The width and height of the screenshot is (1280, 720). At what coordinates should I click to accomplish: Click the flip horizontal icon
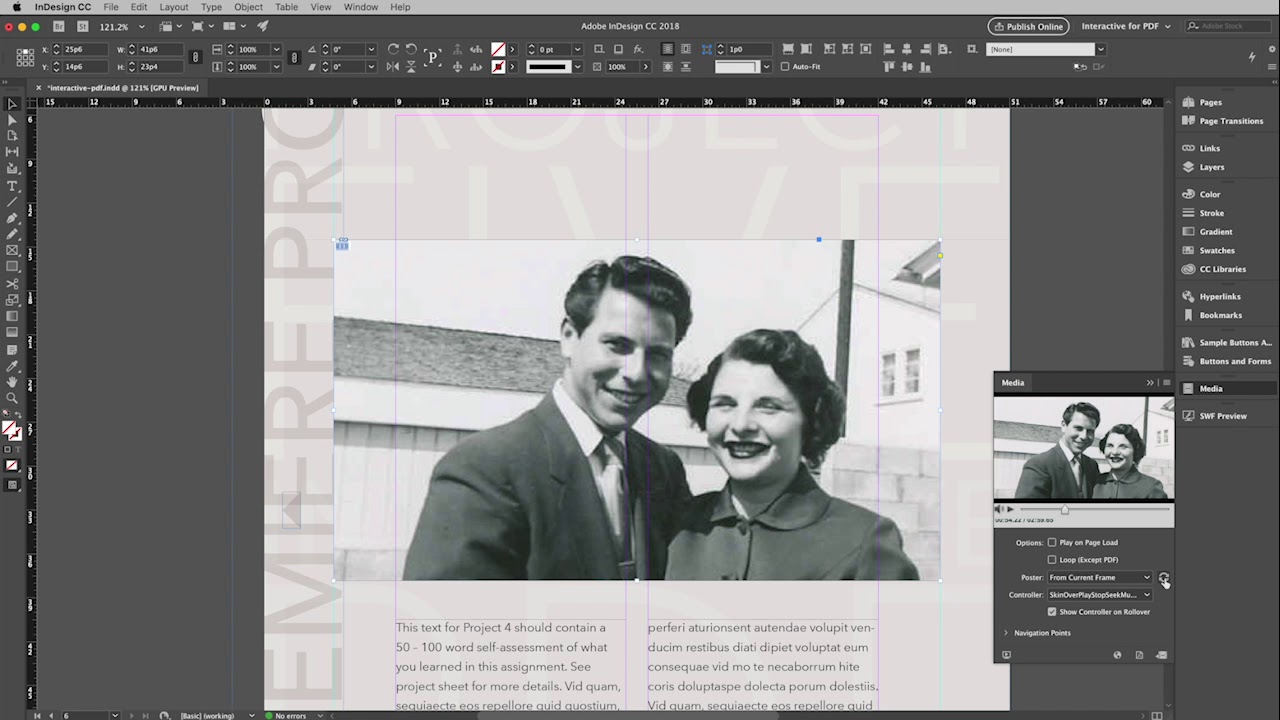[393, 67]
